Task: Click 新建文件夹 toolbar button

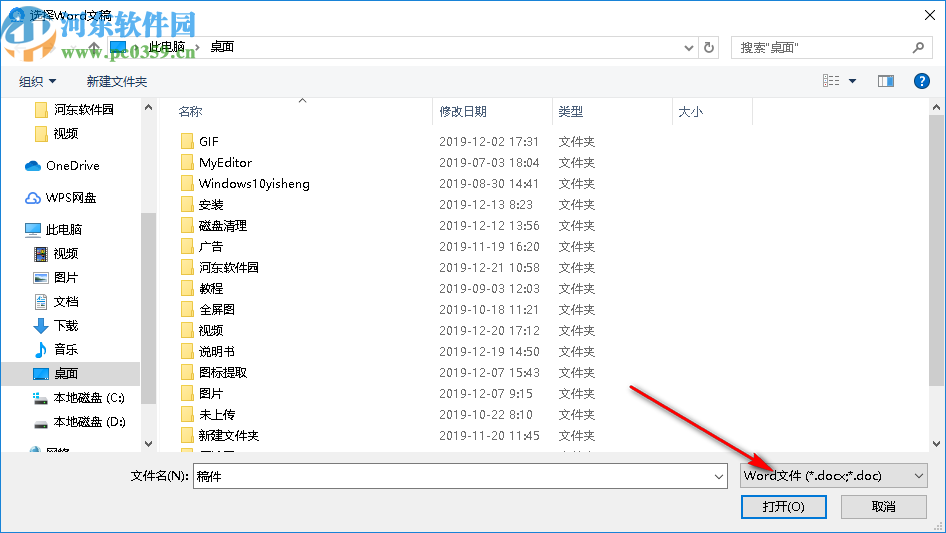Action: [116, 81]
